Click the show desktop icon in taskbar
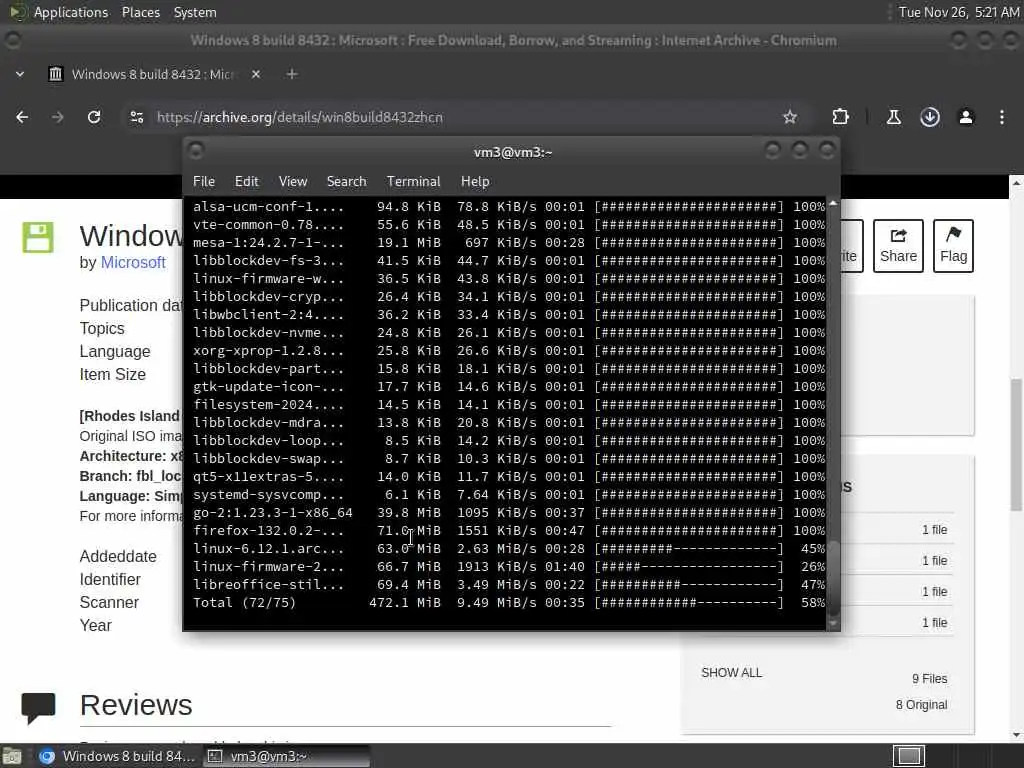 [x=12, y=756]
